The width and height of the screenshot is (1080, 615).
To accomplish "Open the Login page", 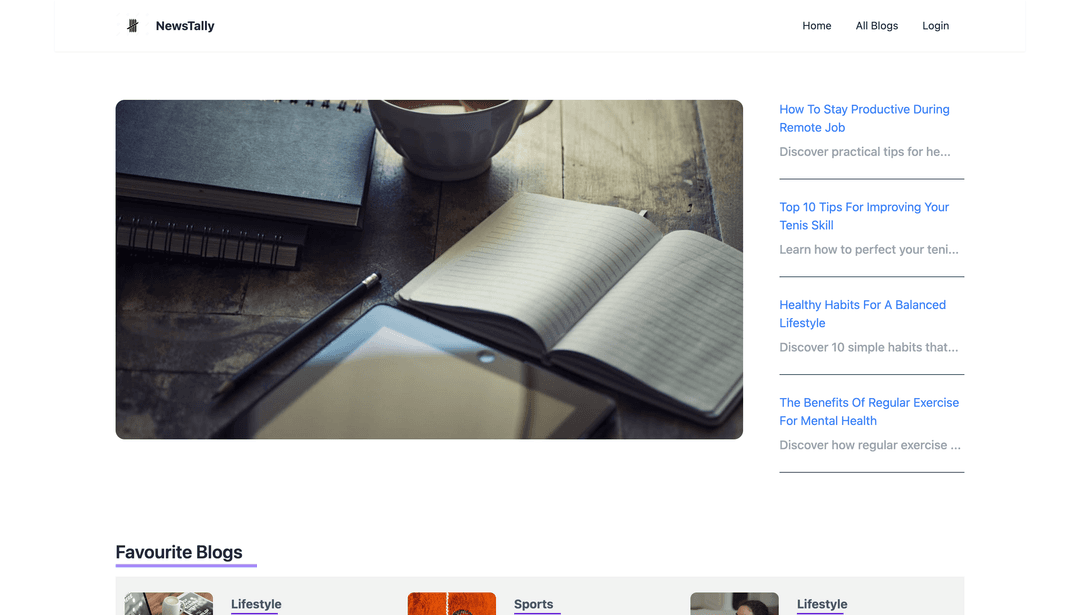I will [935, 26].
